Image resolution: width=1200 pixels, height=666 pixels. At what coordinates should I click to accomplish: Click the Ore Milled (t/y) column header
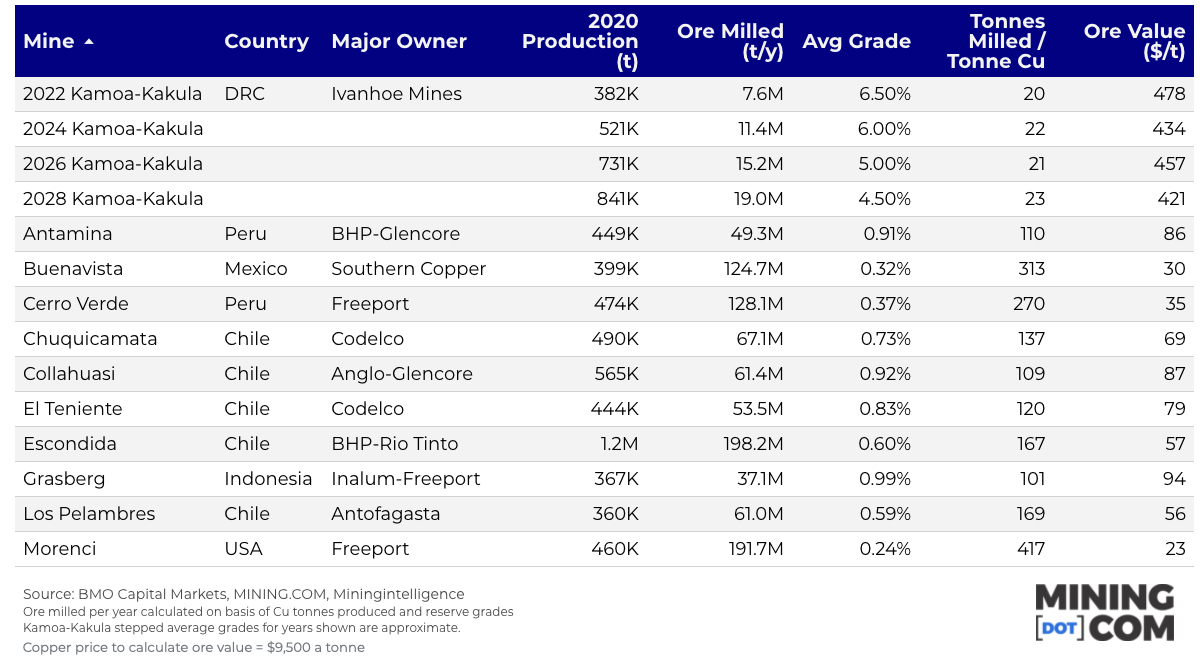coord(730,41)
